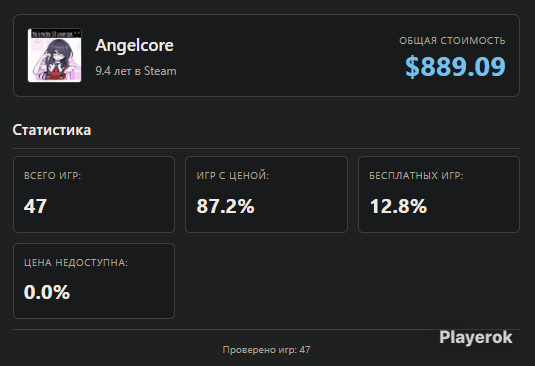
Task: Select the '9.4 лет в Steam' text
Action: coord(136,71)
